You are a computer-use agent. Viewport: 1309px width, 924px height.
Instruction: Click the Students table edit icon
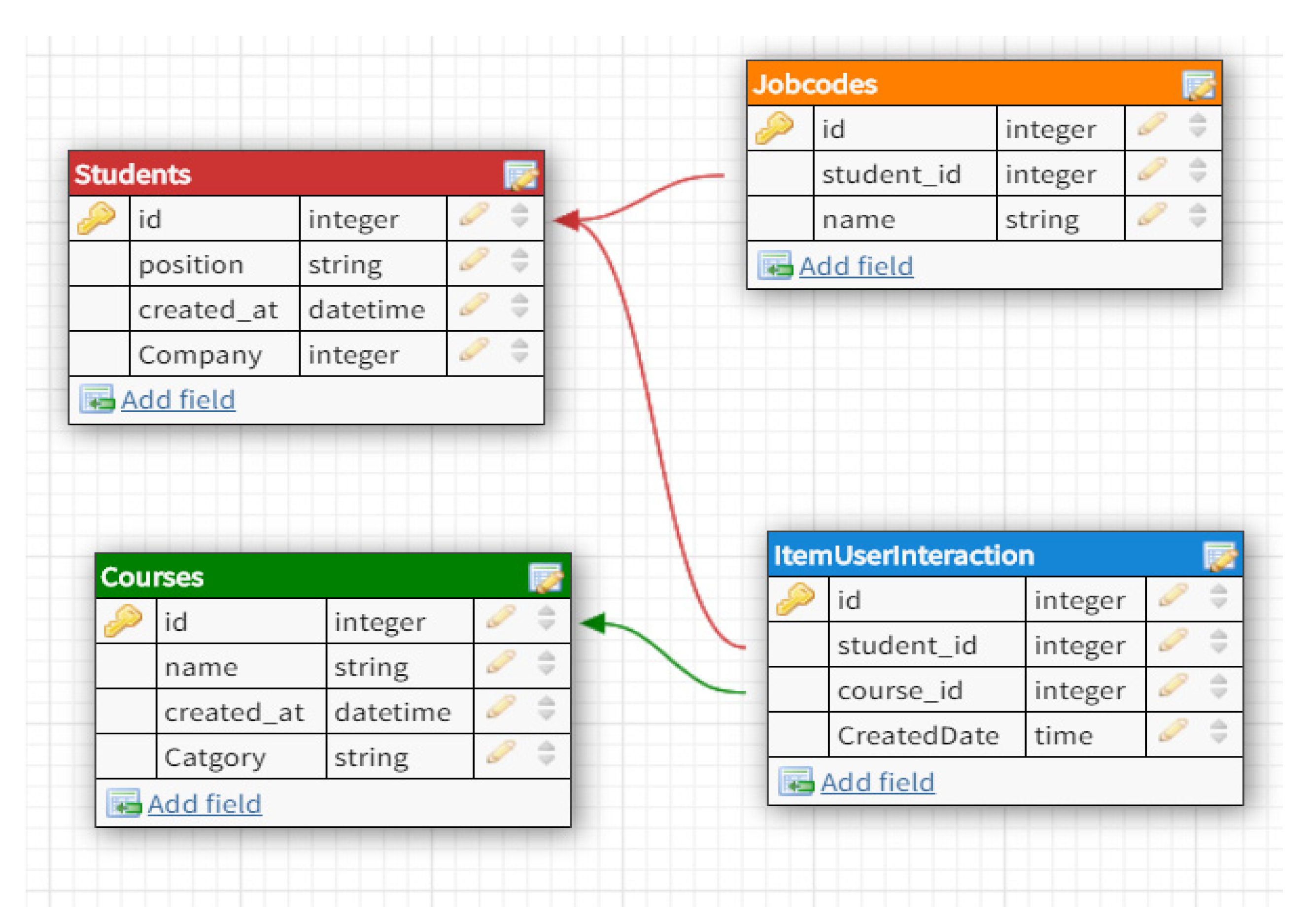coord(520,175)
